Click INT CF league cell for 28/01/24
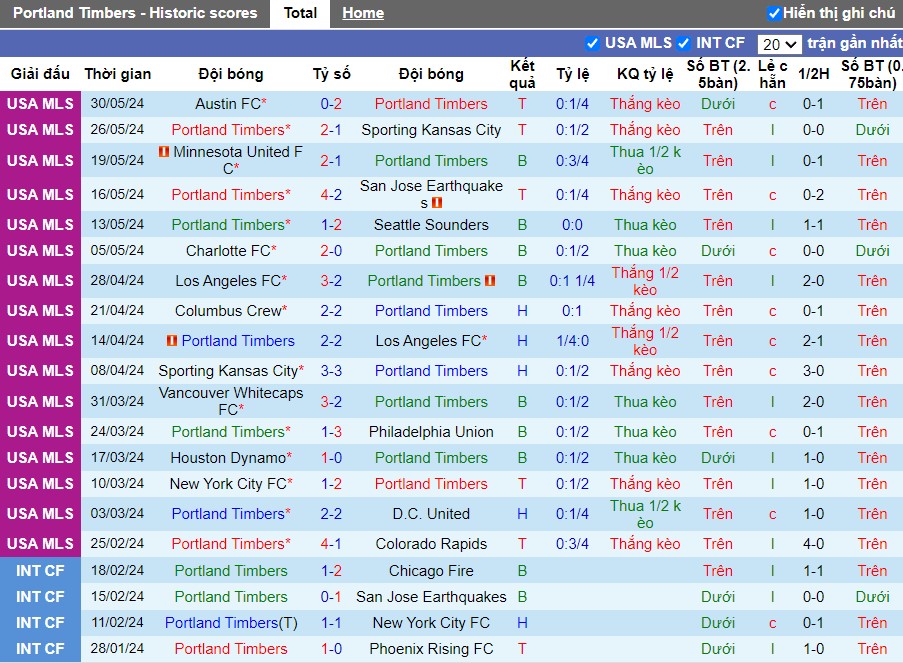This screenshot has height=663, width=903. click(x=40, y=649)
